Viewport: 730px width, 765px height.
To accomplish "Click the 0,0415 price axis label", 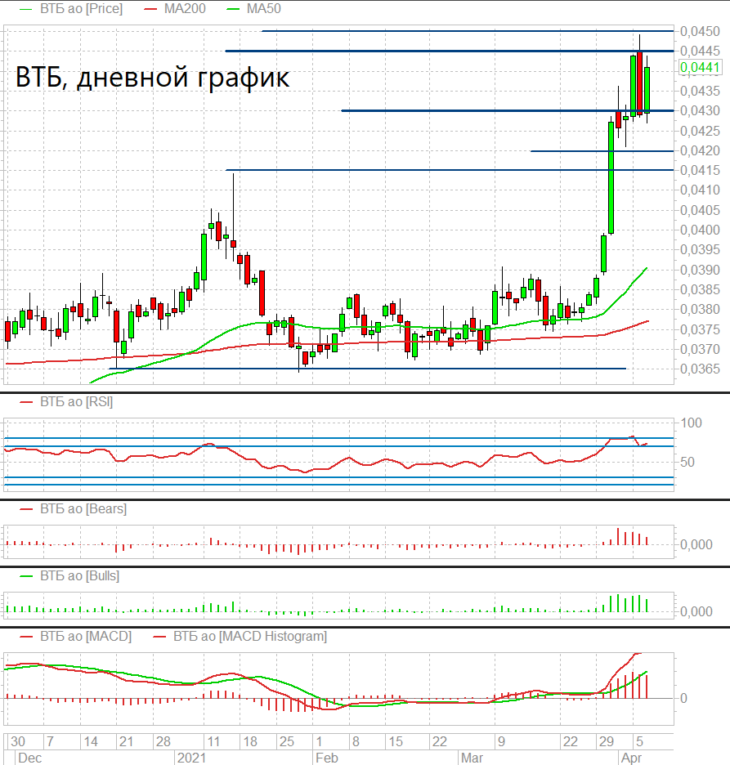I will [700, 170].
